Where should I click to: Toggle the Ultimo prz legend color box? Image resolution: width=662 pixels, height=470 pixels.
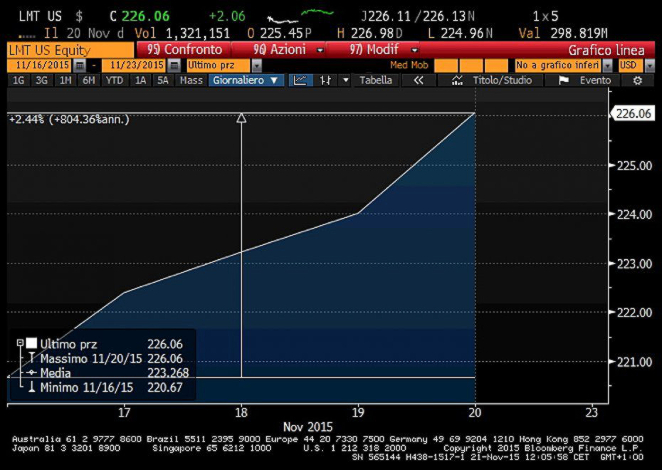pos(31,343)
